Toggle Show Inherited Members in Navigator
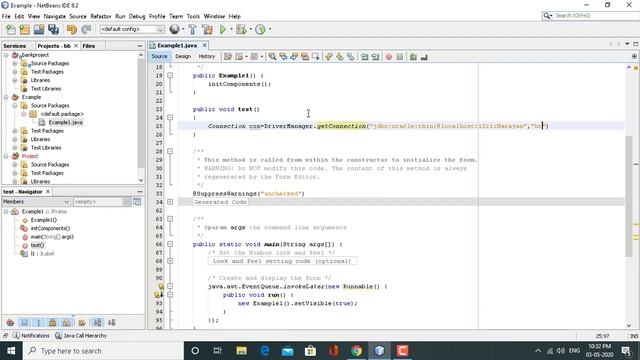 coord(10,322)
